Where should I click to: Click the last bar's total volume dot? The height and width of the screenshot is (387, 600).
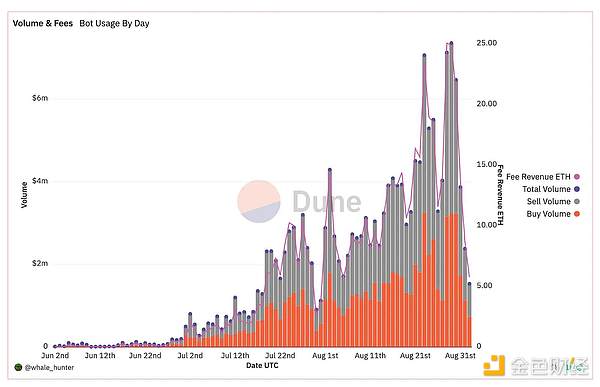pyautogui.click(x=469, y=284)
